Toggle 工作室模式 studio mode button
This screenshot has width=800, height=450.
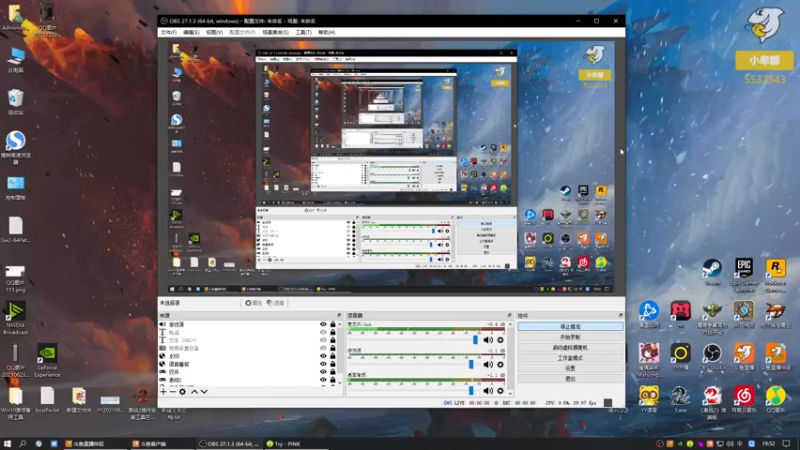tap(570, 358)
